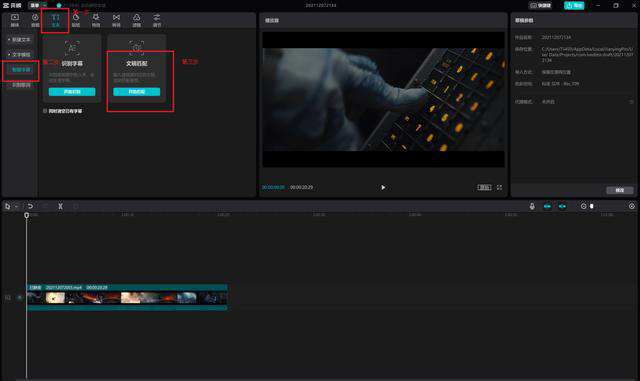Click the 草稿参数 panel title
This screenshot has height=381, width=640.
pyautogui.click(x=524, y=20)
